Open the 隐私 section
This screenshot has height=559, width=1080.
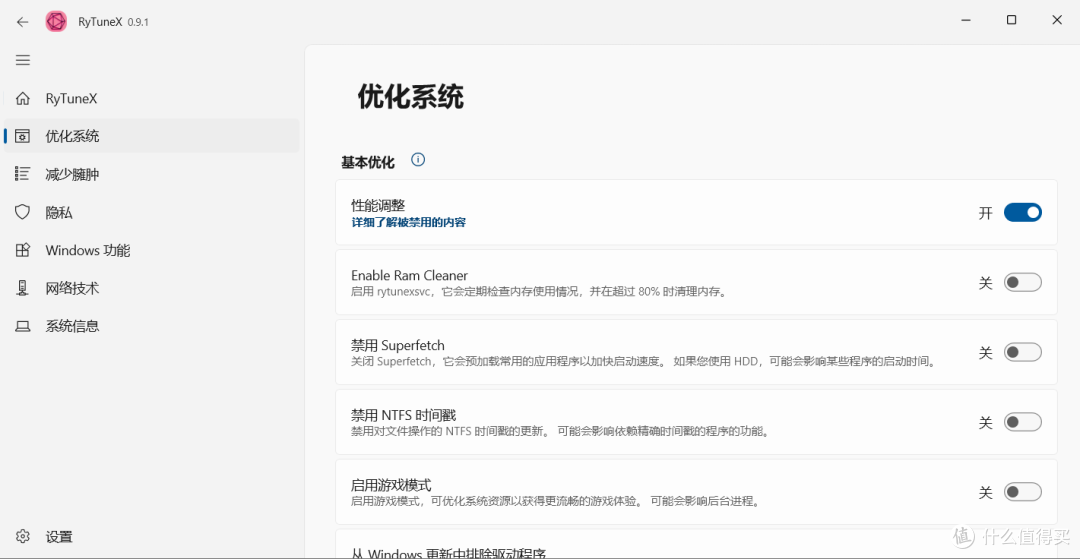pos(152,212)
